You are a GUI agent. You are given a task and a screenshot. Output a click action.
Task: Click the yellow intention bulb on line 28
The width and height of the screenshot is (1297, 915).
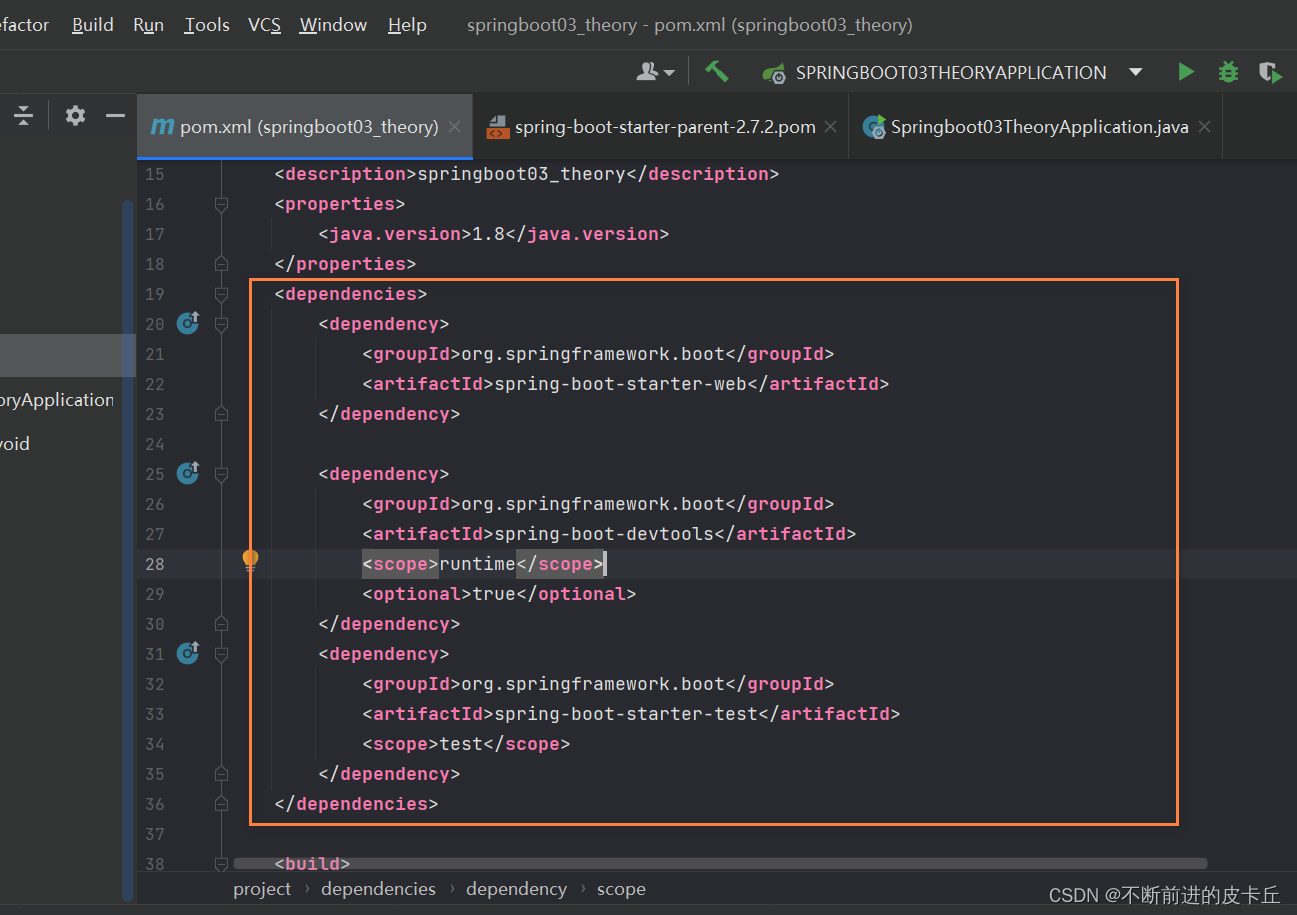coord(251,561)
